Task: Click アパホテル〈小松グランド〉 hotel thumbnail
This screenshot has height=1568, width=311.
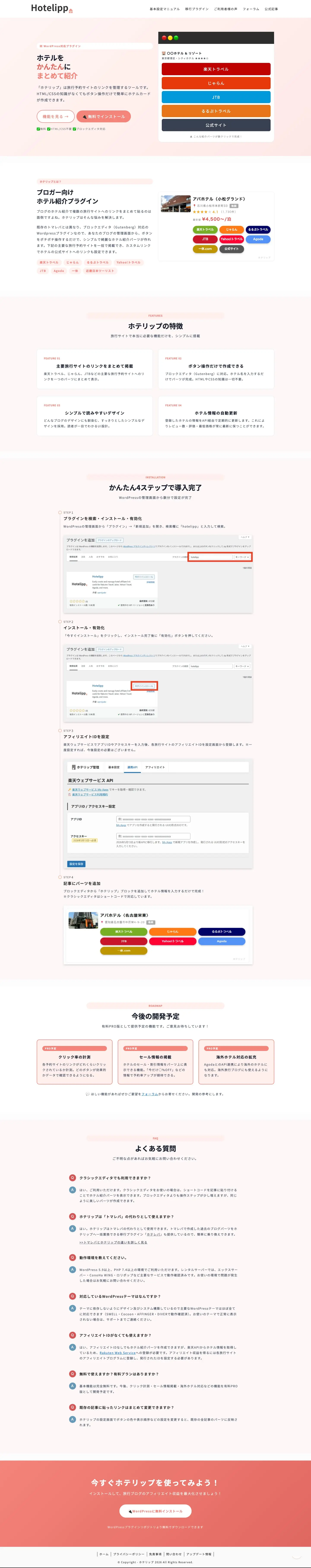Action: pyautogui.click(x=175, y=203)
